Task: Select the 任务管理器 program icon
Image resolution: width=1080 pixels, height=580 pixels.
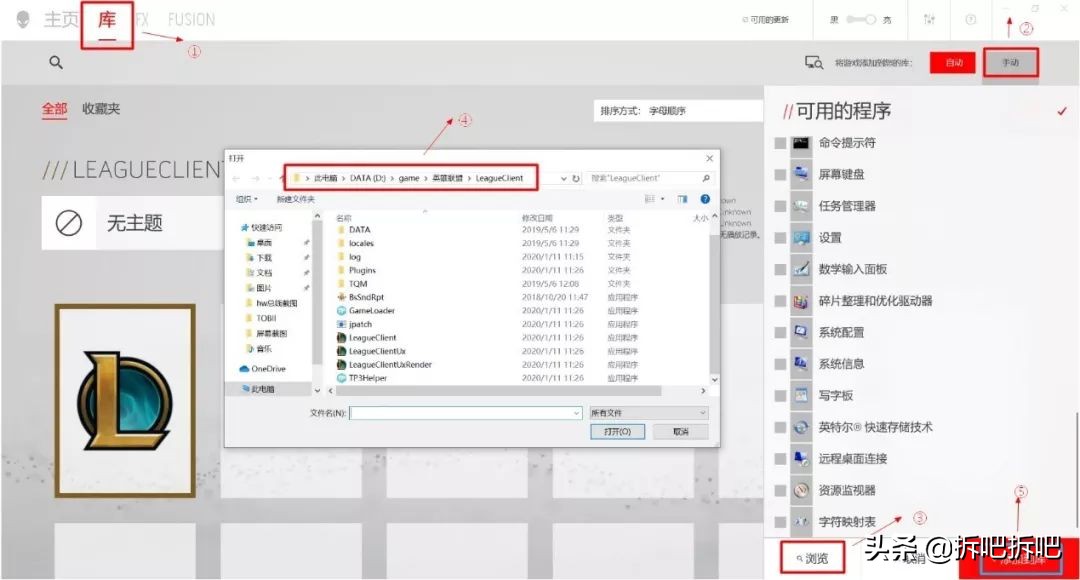Action: coord(800,205)
